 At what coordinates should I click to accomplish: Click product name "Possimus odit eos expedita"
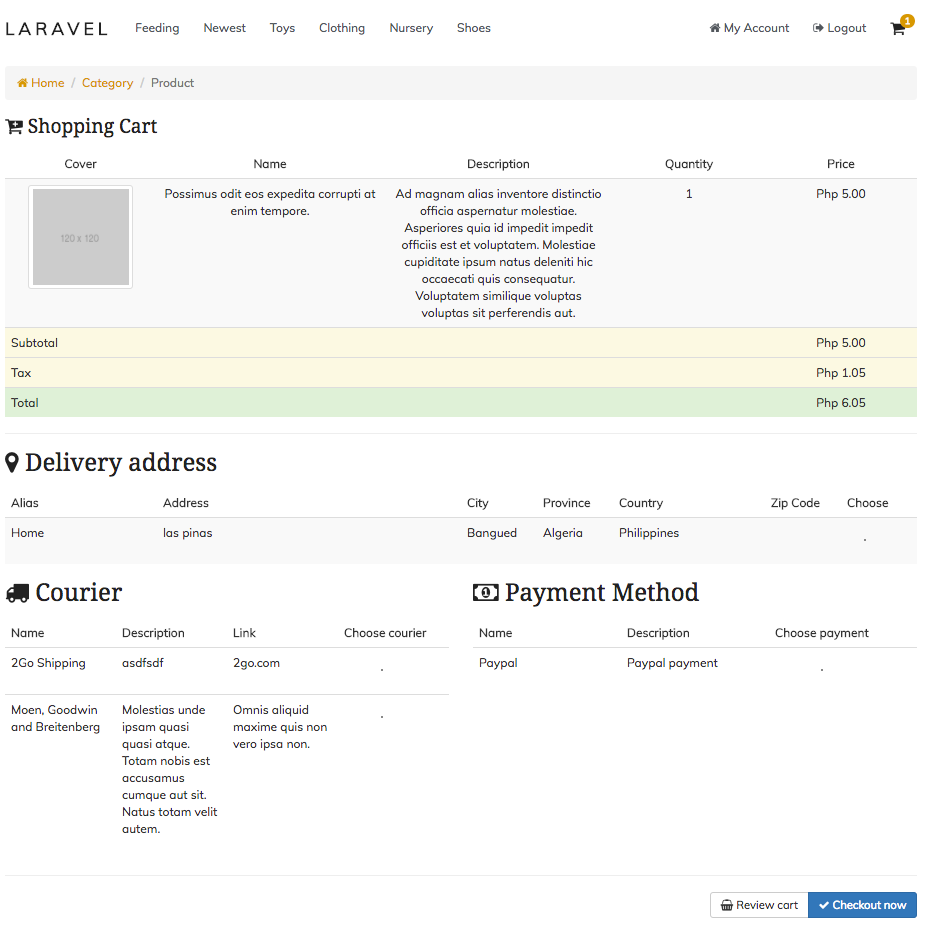point(270,203)
